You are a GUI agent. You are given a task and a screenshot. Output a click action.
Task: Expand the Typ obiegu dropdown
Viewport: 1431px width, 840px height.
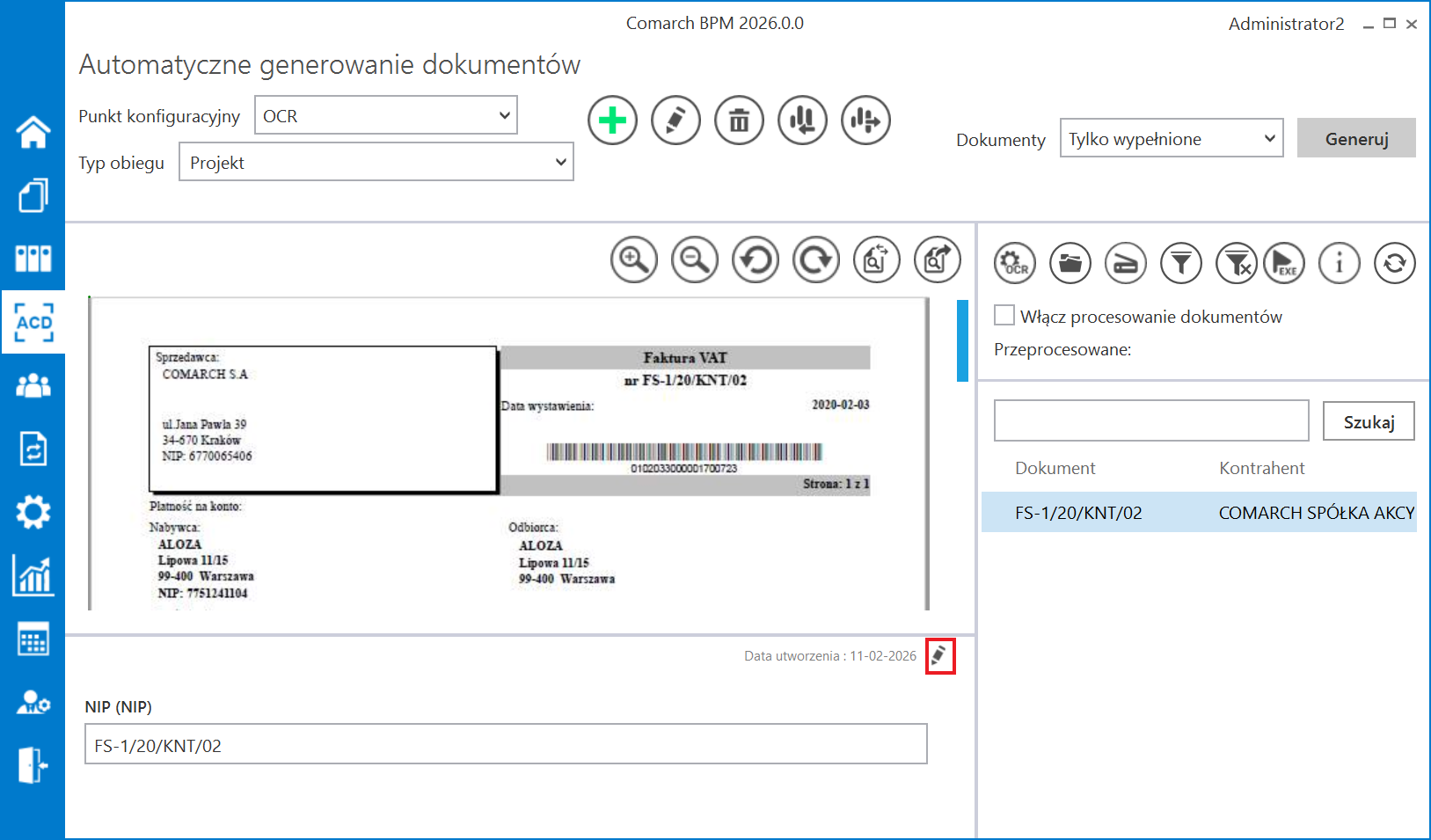376,163
